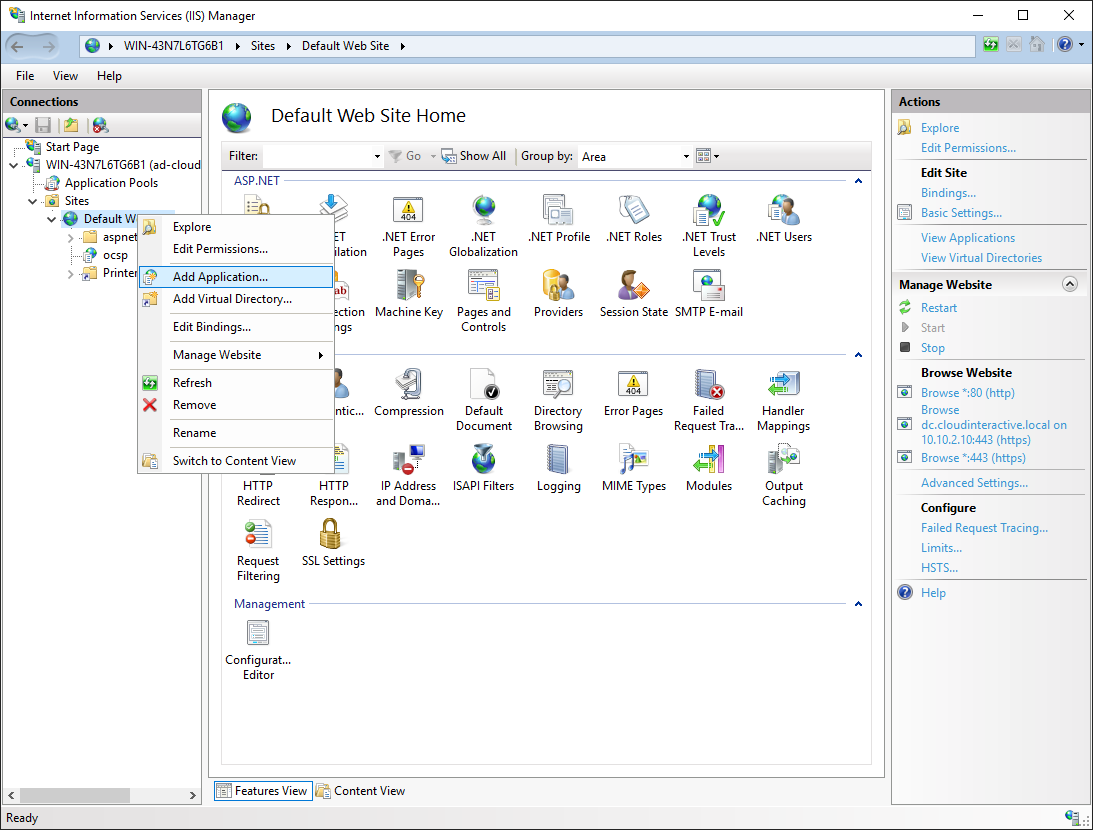
Task: Open .NET Users feature
Action: click(x=784, y=219)
